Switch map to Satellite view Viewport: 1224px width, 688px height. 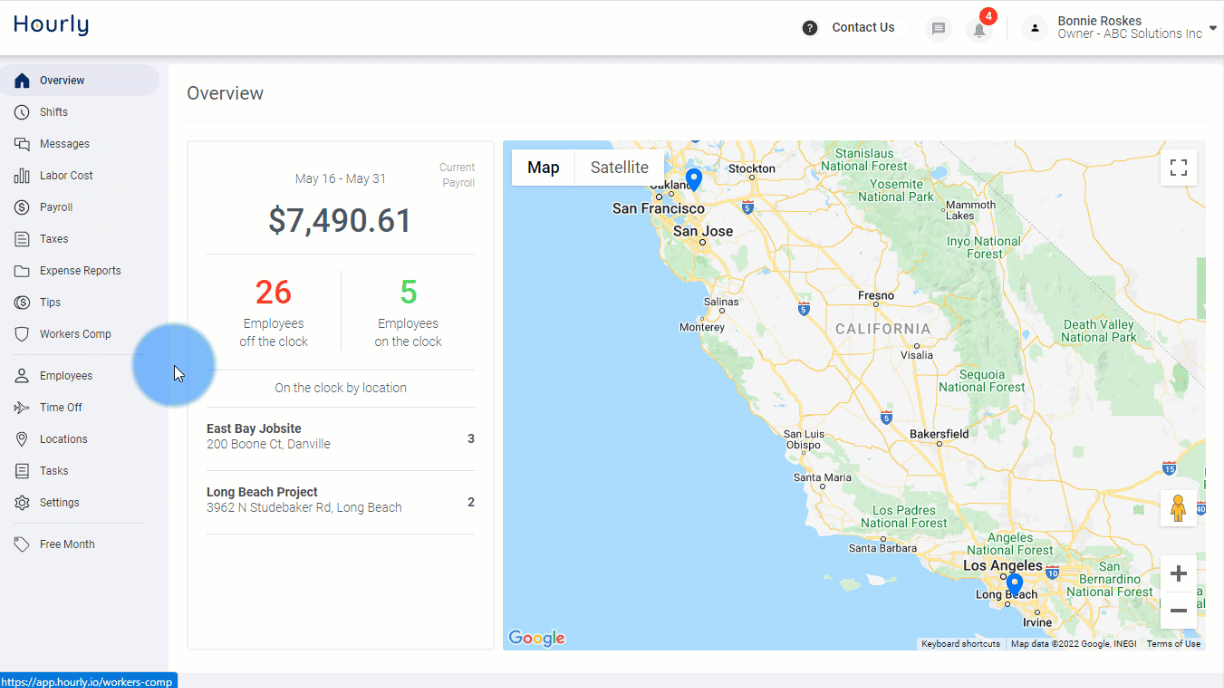(619, 168)
